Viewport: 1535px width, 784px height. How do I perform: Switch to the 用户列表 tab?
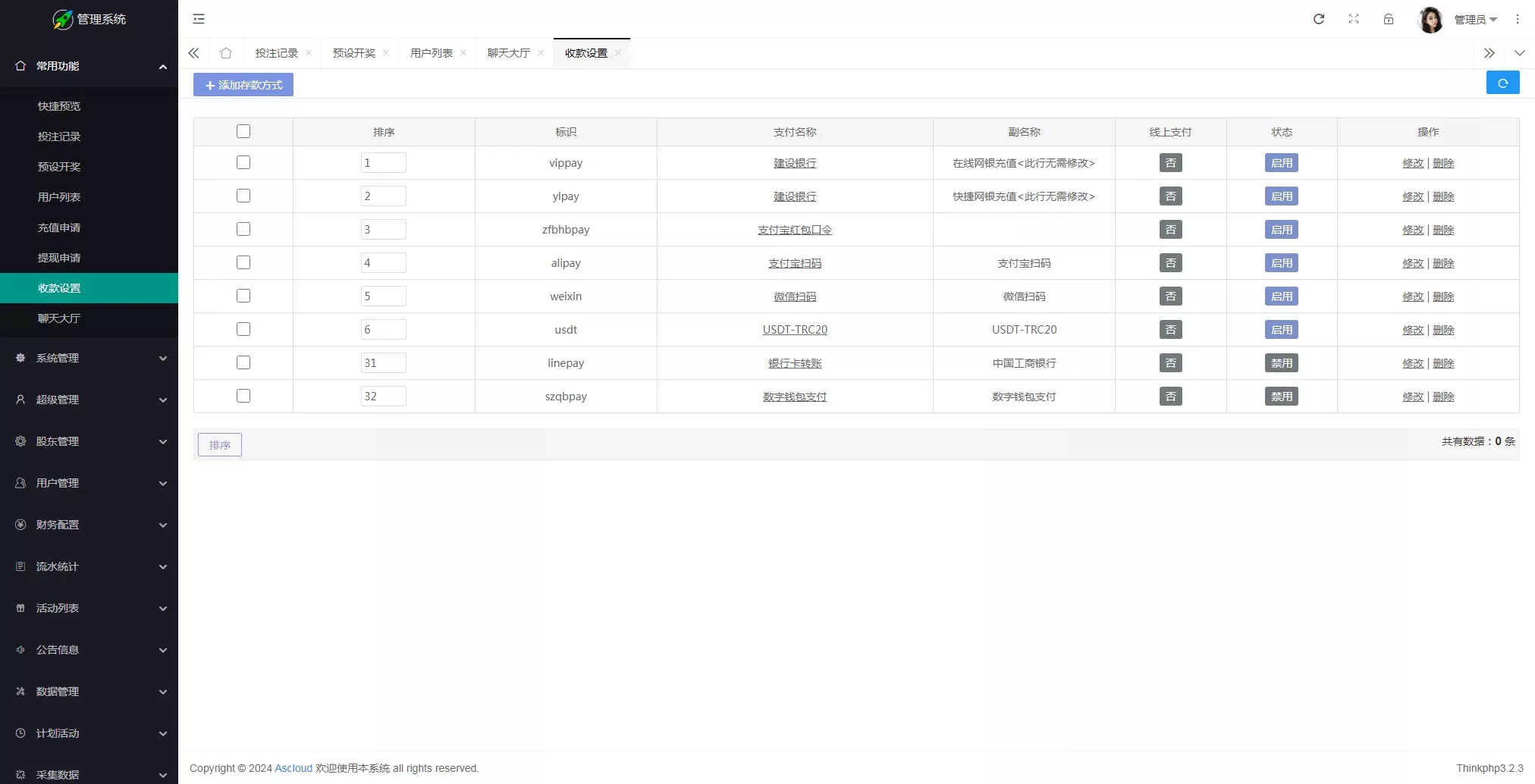tap(431, 53)
